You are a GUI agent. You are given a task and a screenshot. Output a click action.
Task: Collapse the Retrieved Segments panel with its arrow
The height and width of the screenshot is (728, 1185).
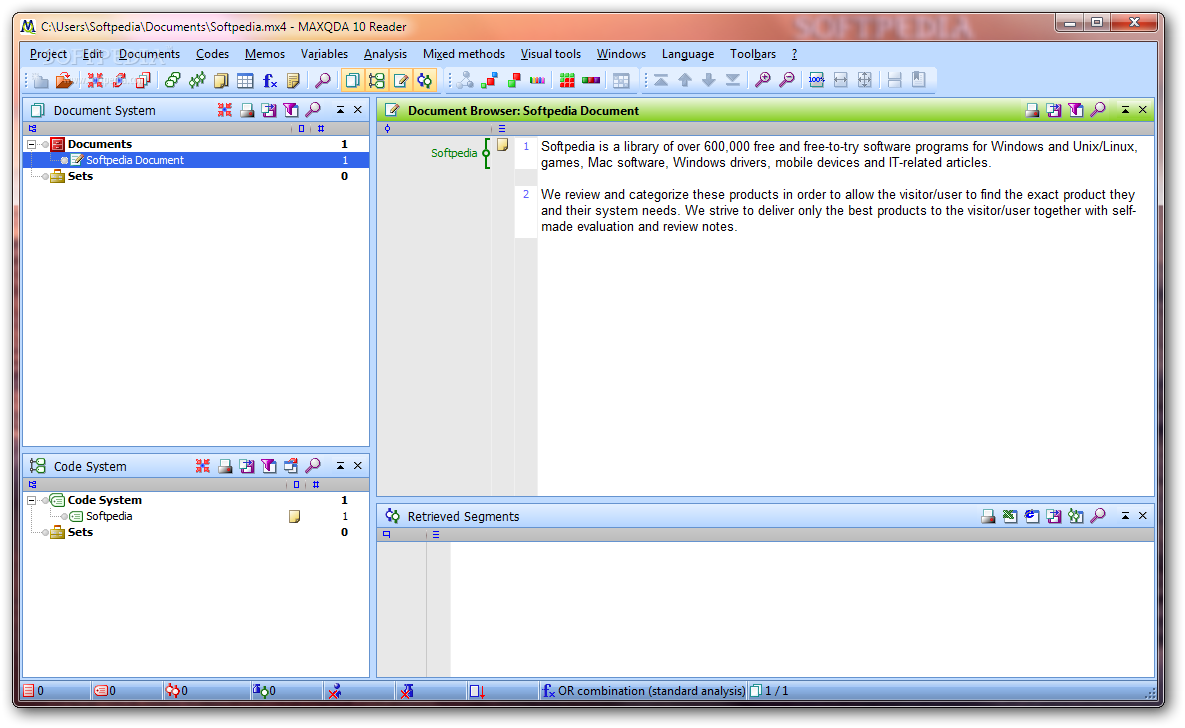click(x=1125, y=516)
